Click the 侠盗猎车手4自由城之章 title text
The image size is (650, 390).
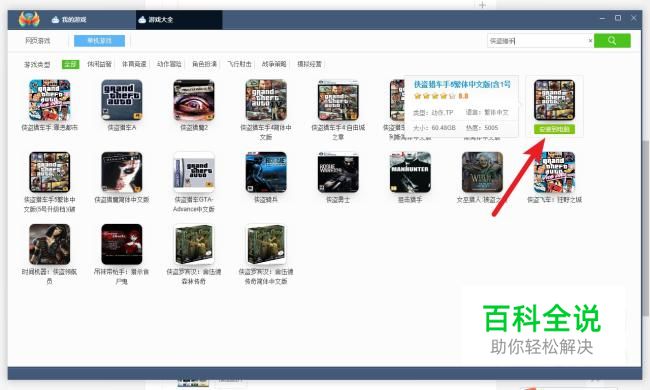coord(338,132)
